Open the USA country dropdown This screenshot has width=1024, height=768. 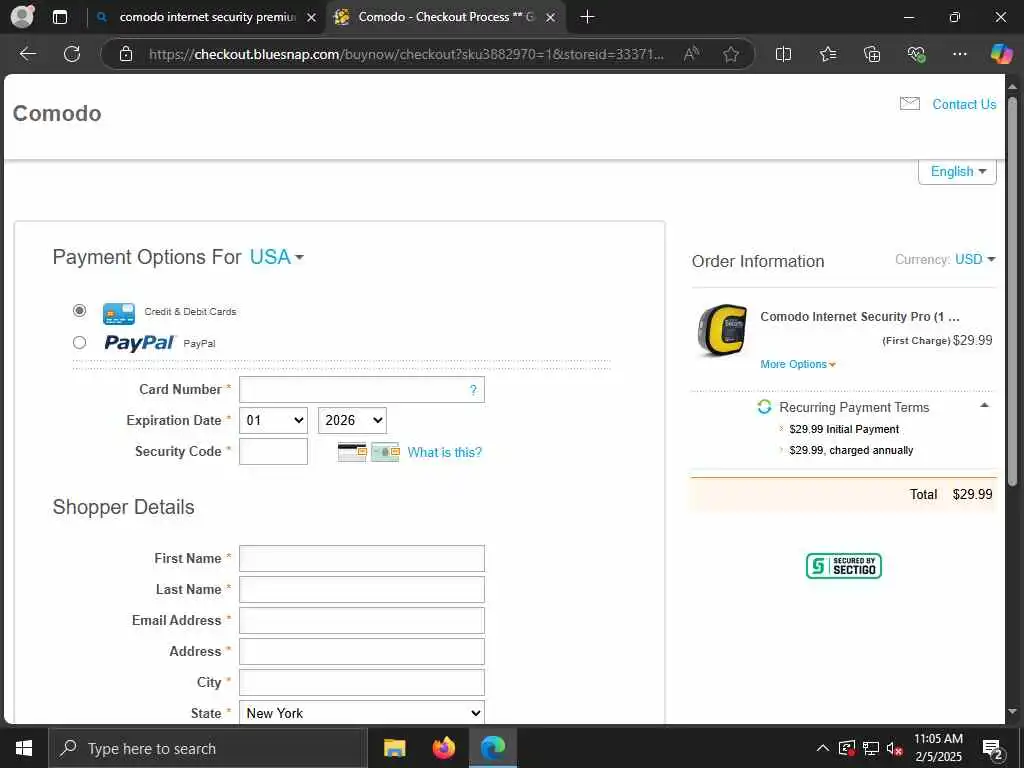point(276,257)
